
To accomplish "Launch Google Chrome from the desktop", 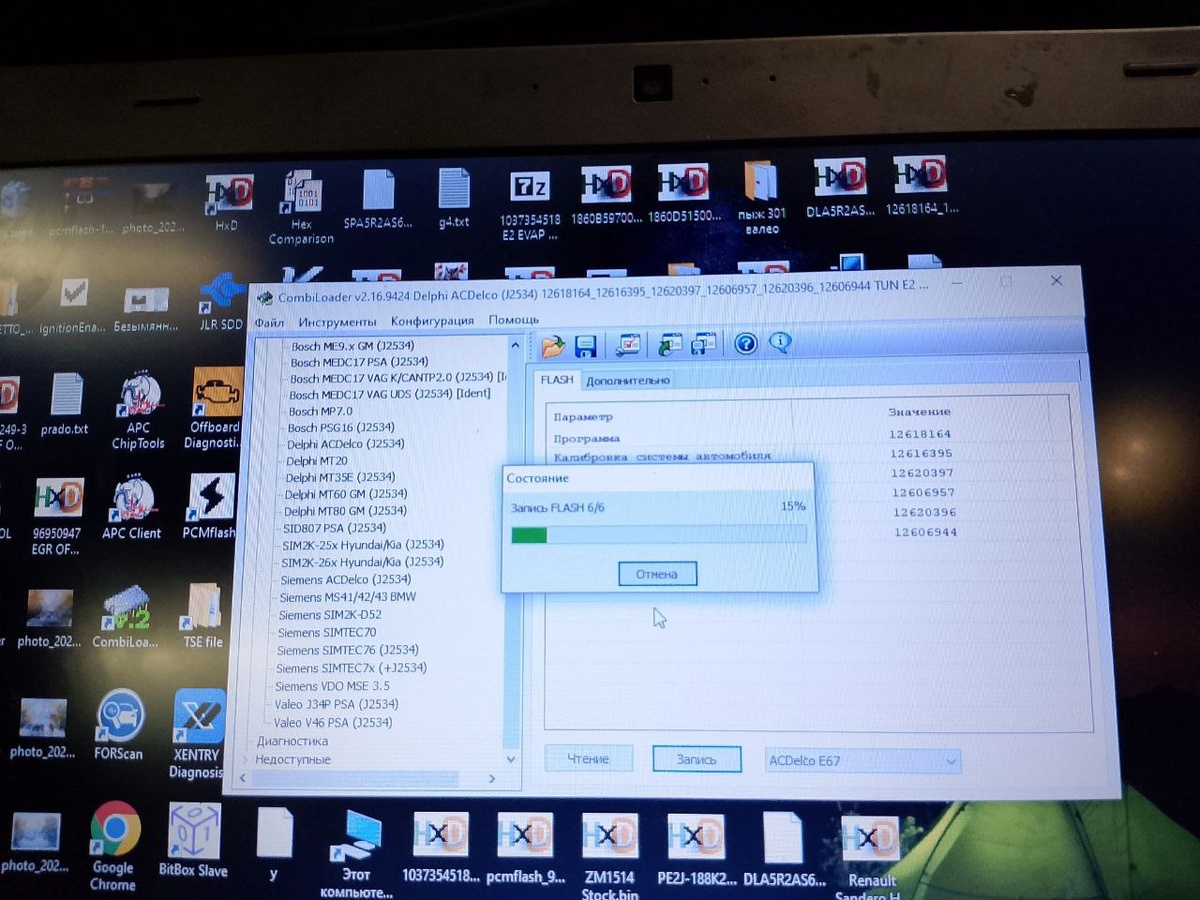I will 113,845.
